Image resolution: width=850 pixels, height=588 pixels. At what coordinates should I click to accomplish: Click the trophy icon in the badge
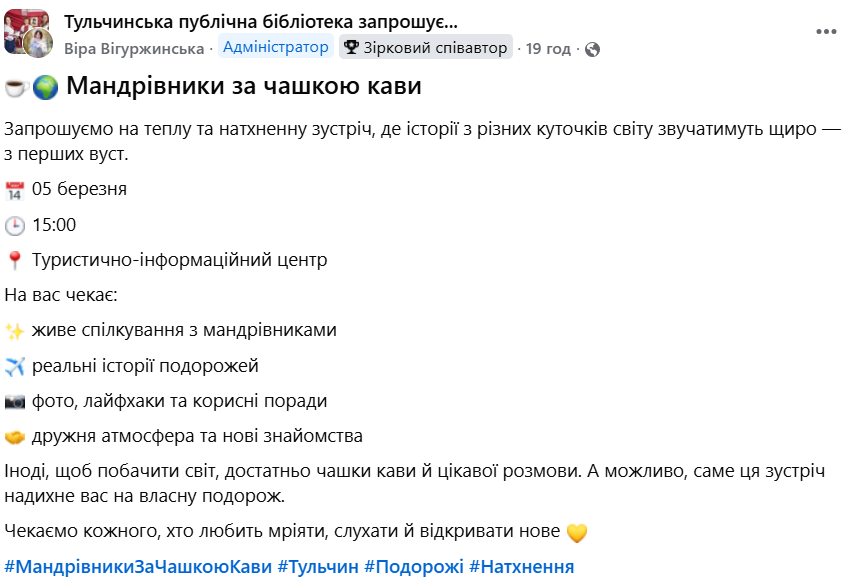351,48
